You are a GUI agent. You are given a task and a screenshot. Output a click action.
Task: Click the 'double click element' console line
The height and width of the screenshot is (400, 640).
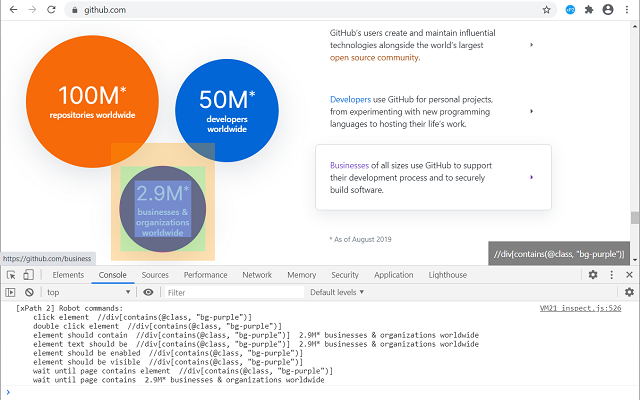[158, 326]
